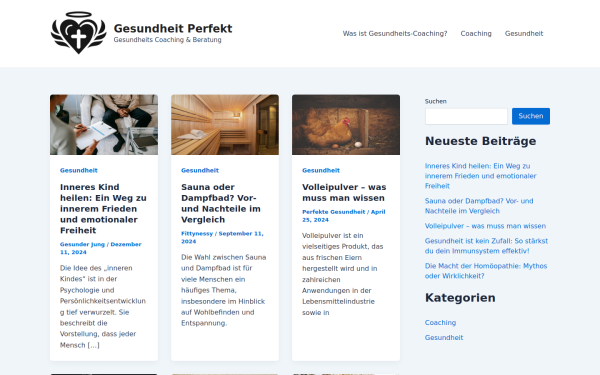Open post title 'Sauna oder Dampfbad?' card heading

point(221,203)
